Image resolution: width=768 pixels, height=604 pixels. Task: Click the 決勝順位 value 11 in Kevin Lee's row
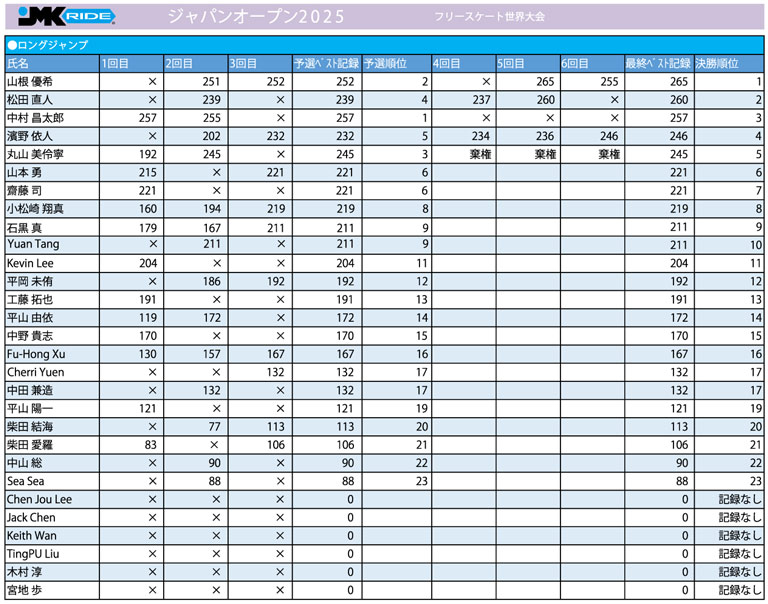pos(756,264)
